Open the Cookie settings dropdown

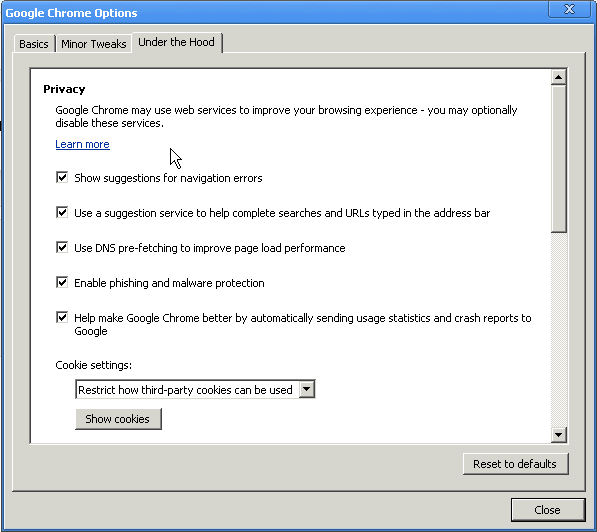pyautogui.click(x=195, y=389)
